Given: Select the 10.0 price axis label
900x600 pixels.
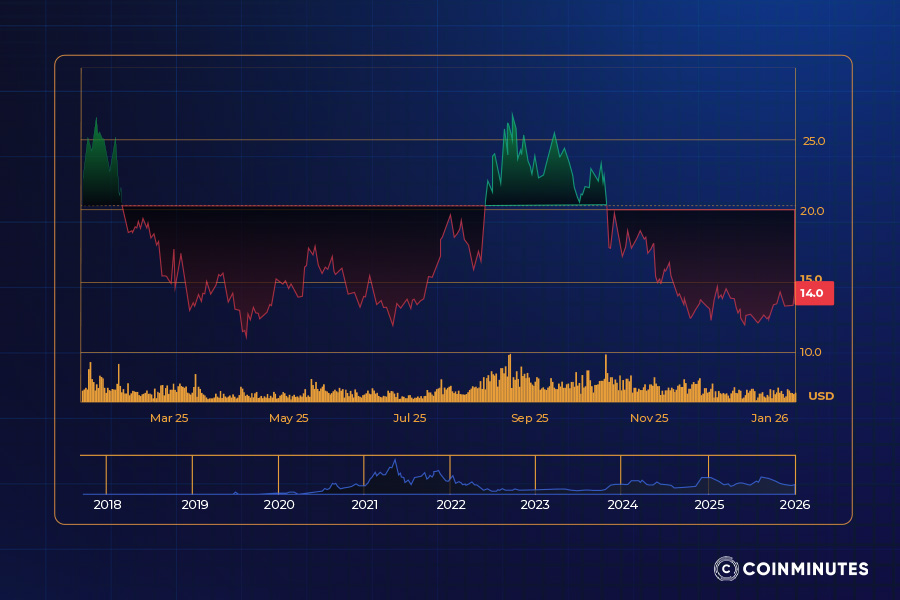Looking at the screenshot, I should point(813,352).
